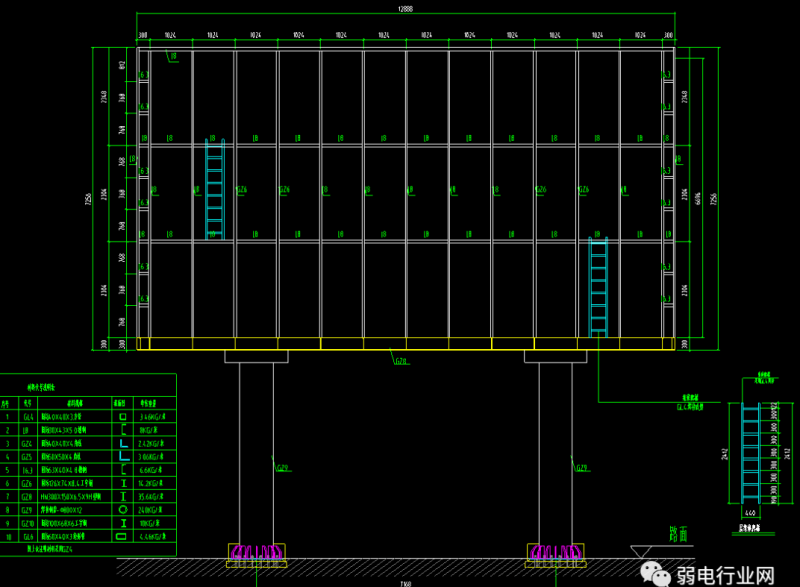This screenshot has height=587, width=800.
Task: Click the GZ9 label on the left column
Action: point(281,466)
